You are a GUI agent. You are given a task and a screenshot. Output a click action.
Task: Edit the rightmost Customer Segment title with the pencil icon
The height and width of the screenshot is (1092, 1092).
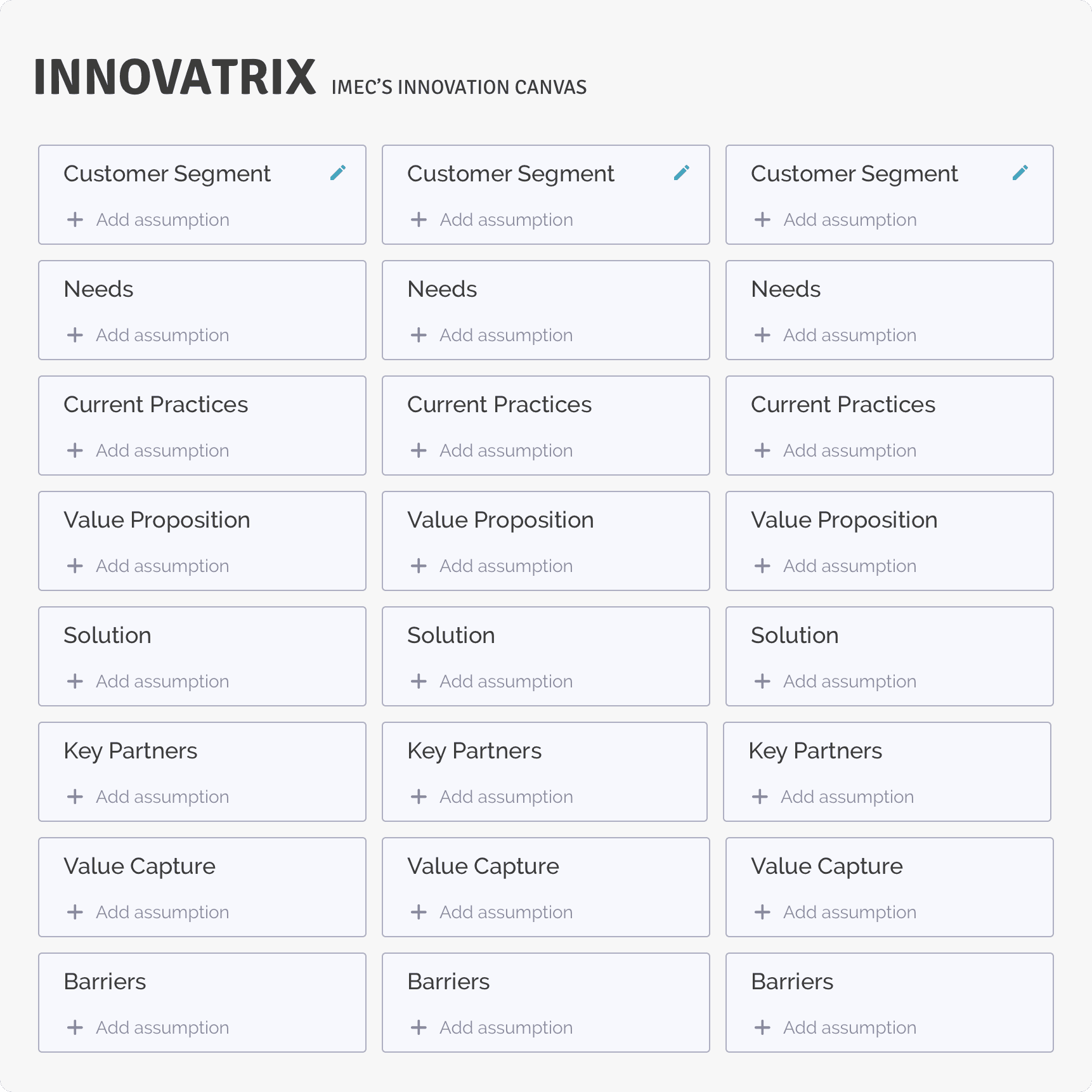point(1020,172)
